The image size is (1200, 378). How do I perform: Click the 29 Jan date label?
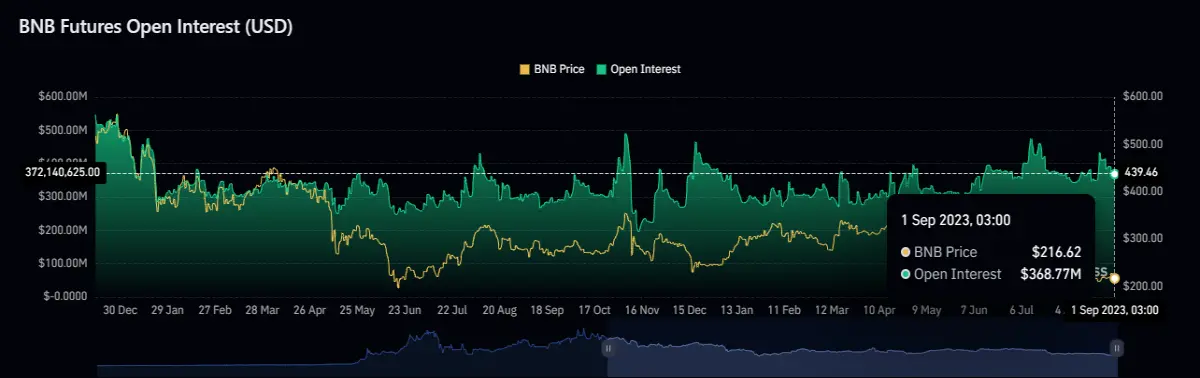167,311
